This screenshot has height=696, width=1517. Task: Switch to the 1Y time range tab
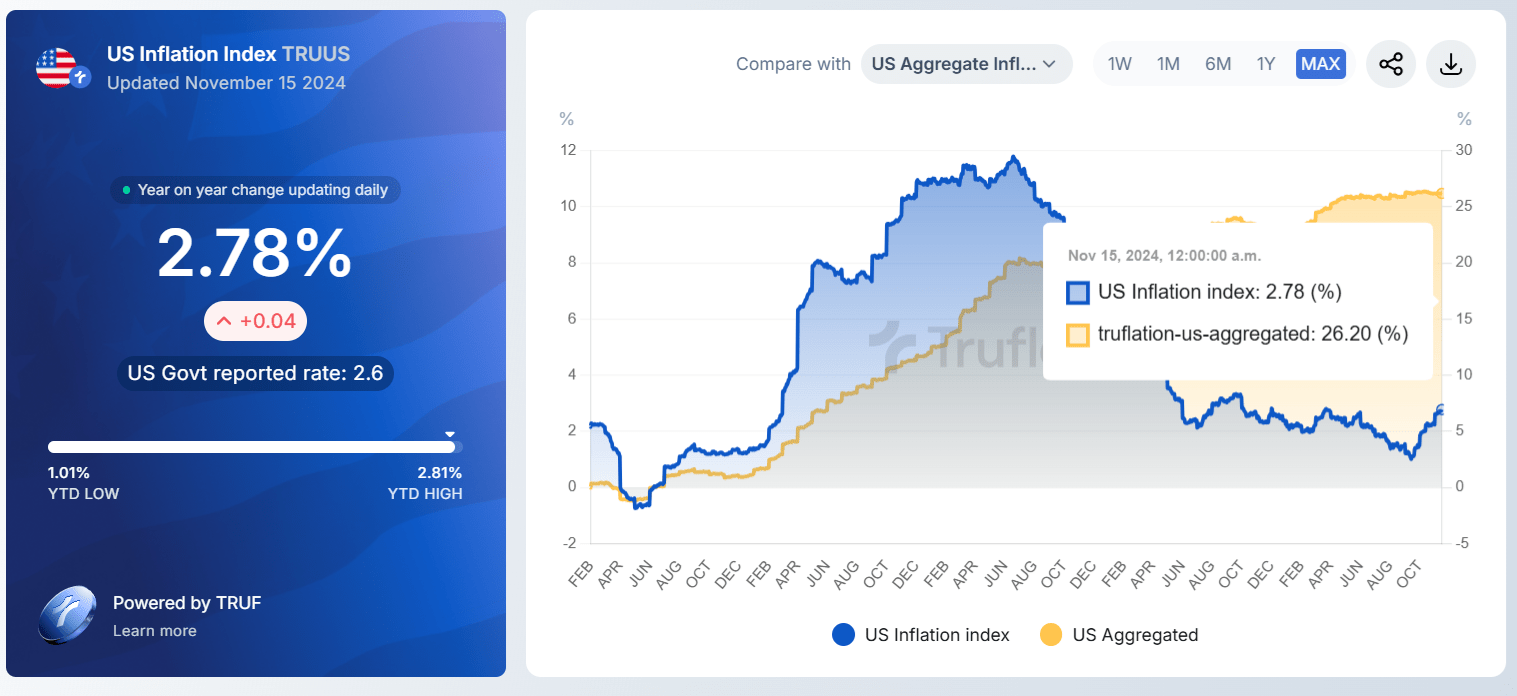coord(1266,63)
